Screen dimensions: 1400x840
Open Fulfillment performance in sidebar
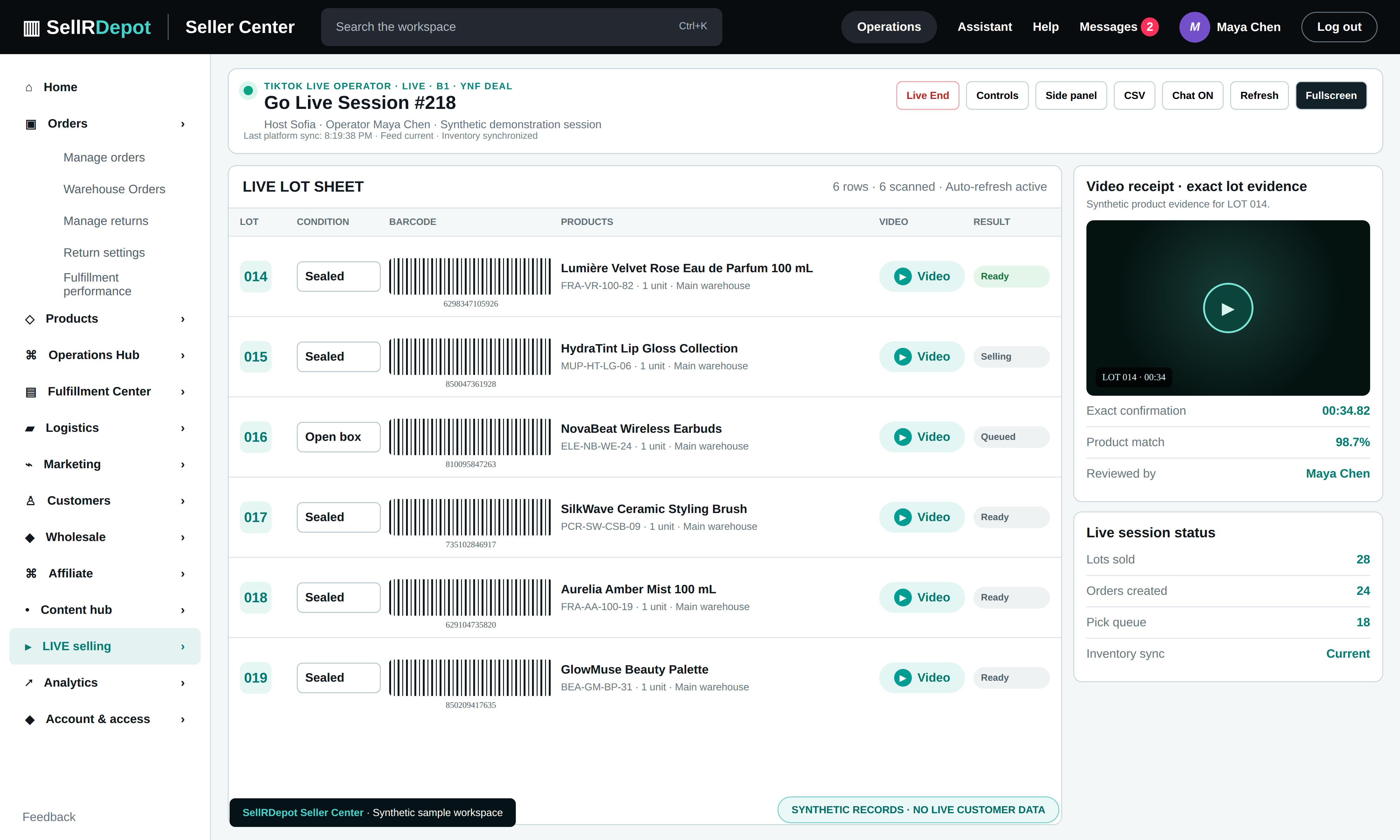pos(97,284)
